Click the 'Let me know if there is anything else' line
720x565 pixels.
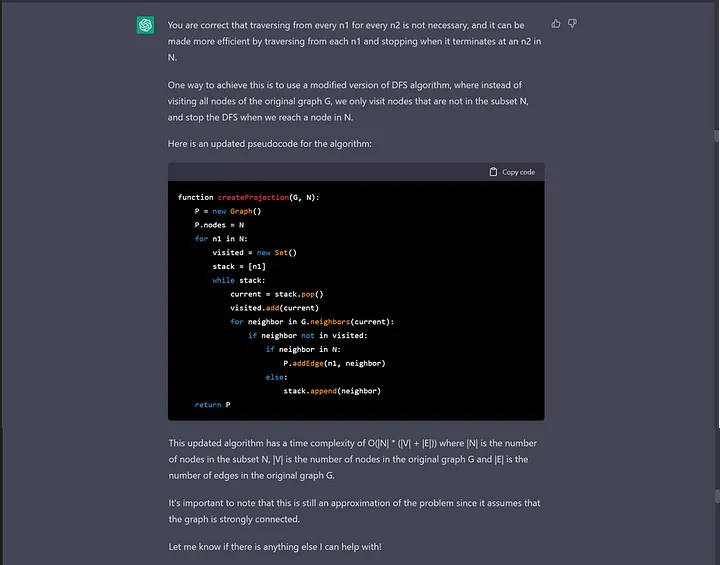(x=275, y=547)
